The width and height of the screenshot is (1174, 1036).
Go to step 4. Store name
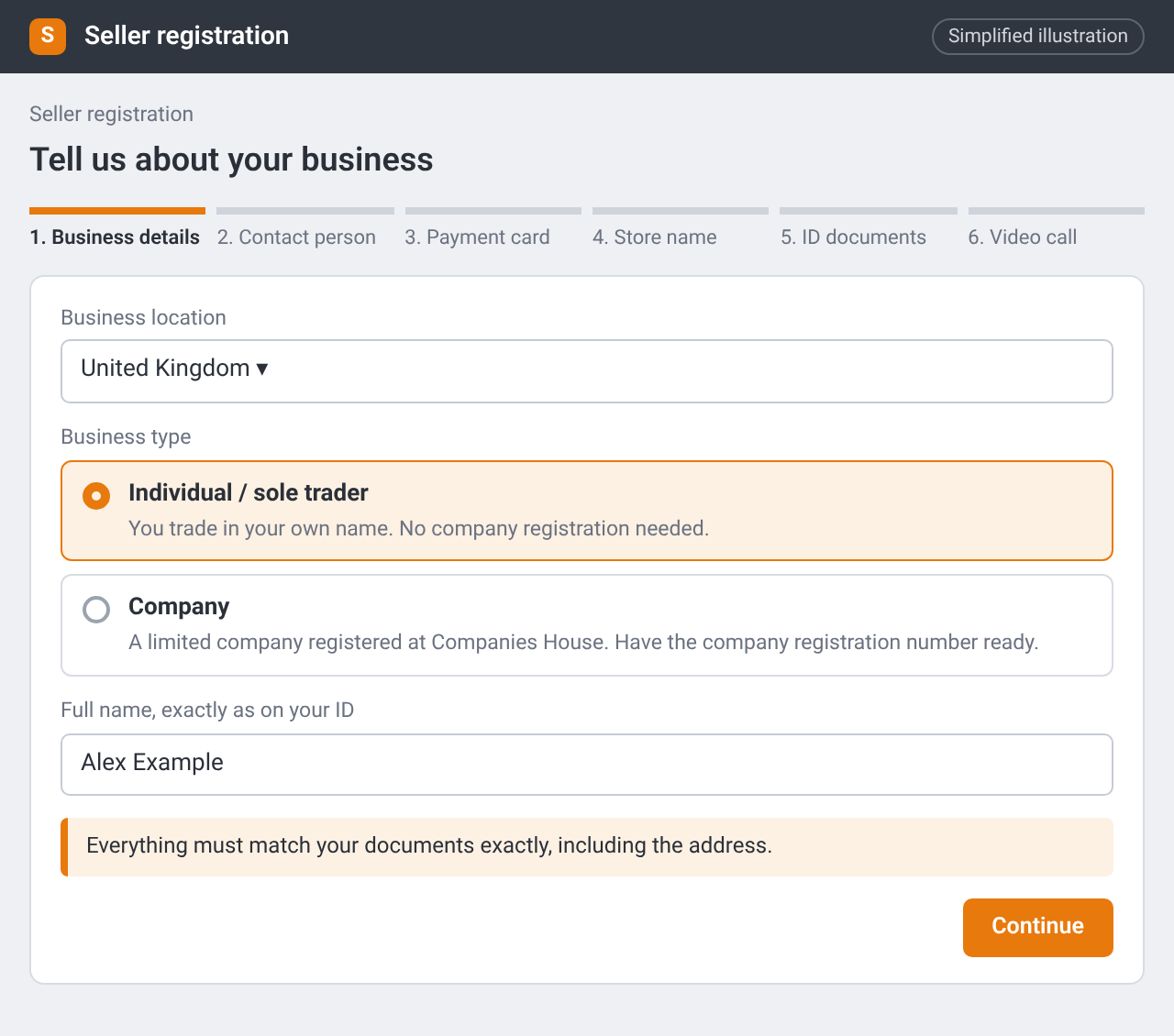tap(680, 228)
